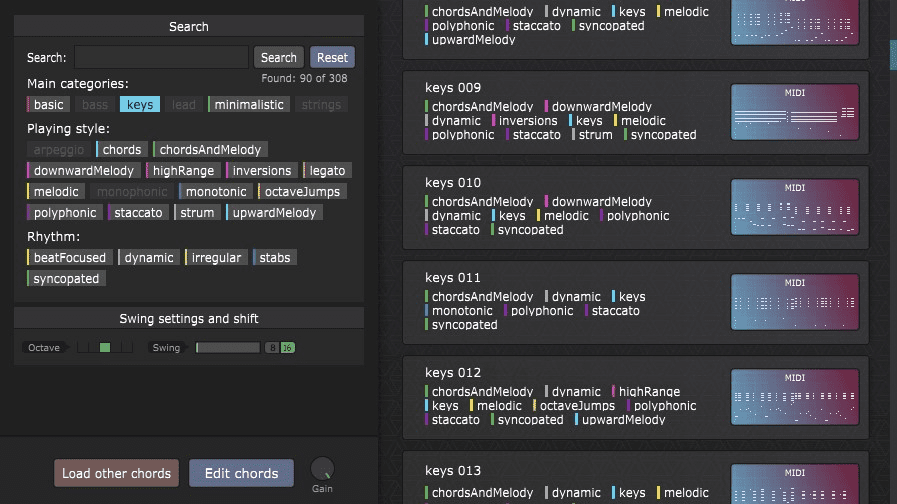Select strum filter in search panel
The image size is (897, 504).
click(x=197, y=213)
